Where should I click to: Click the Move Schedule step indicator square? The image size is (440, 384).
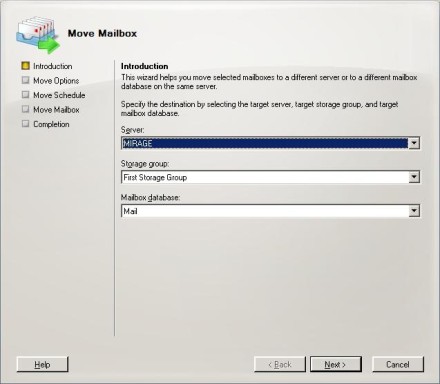click(x=25, y=95)
